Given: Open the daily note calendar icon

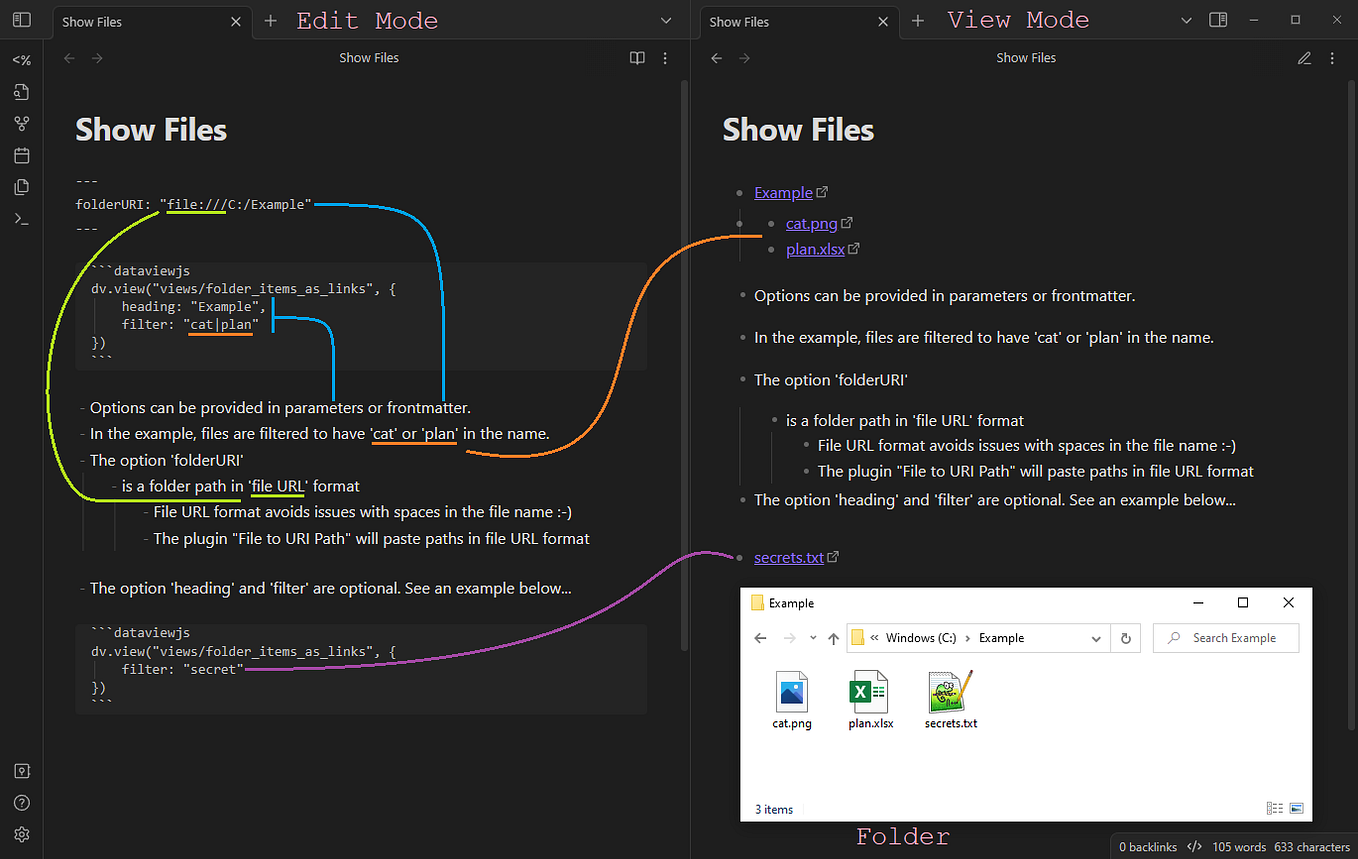Looking at the screenshot, I should point(21,156).
